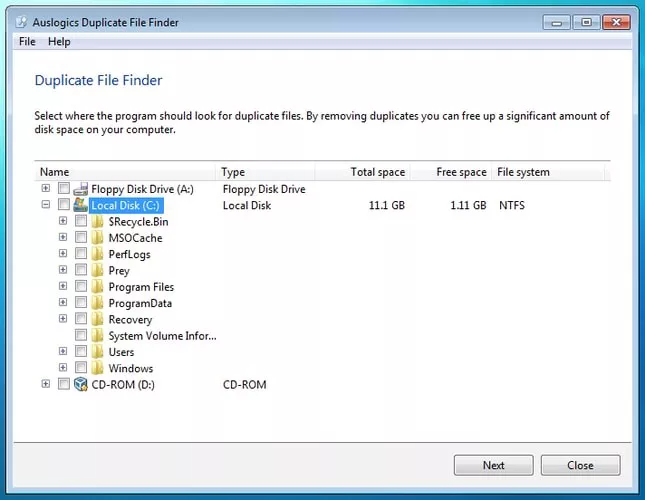Collapse the Local Disk (C:) tree node

point(46,205)
